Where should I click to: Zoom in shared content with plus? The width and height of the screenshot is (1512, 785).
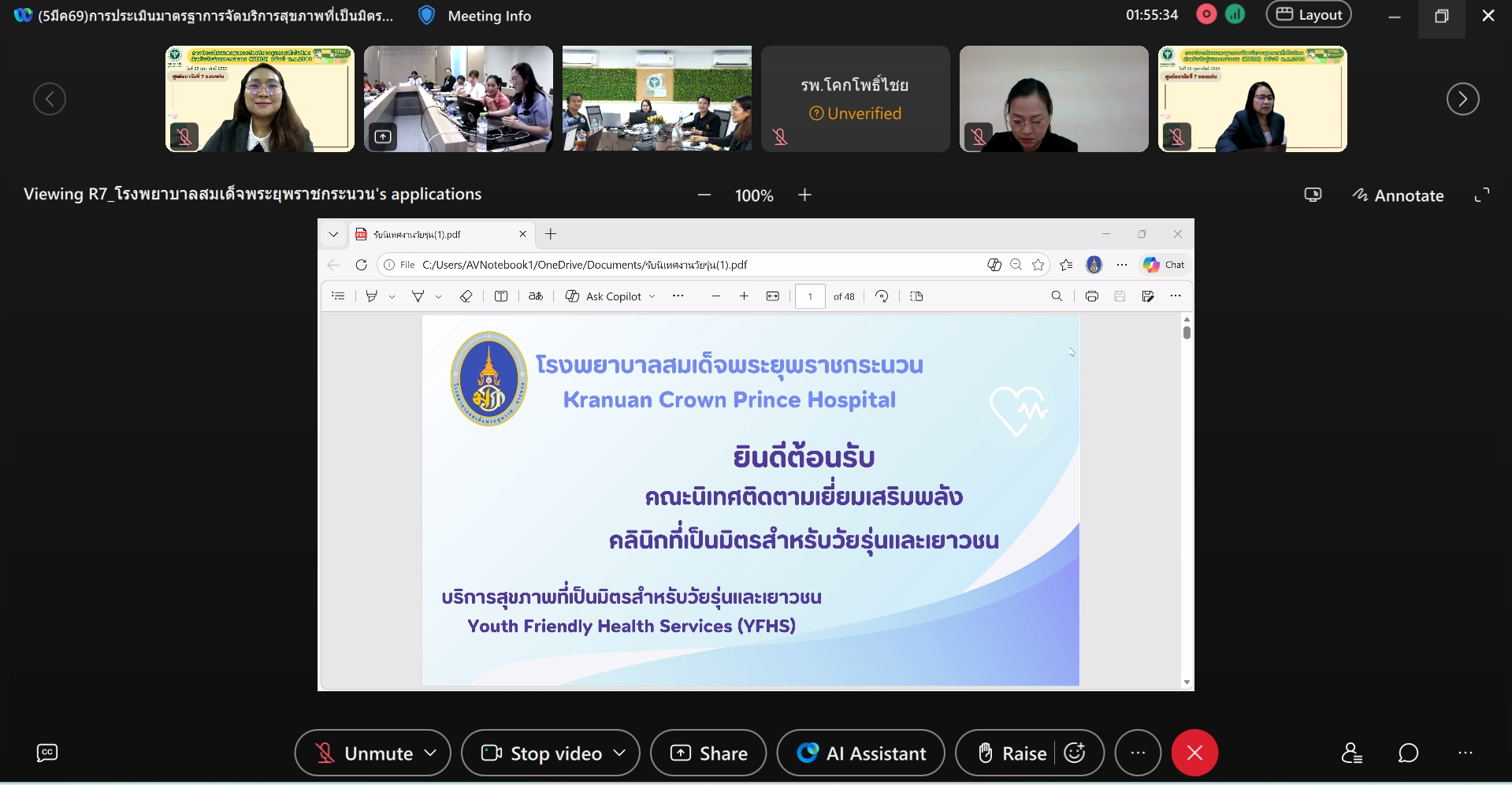point(804,195)
